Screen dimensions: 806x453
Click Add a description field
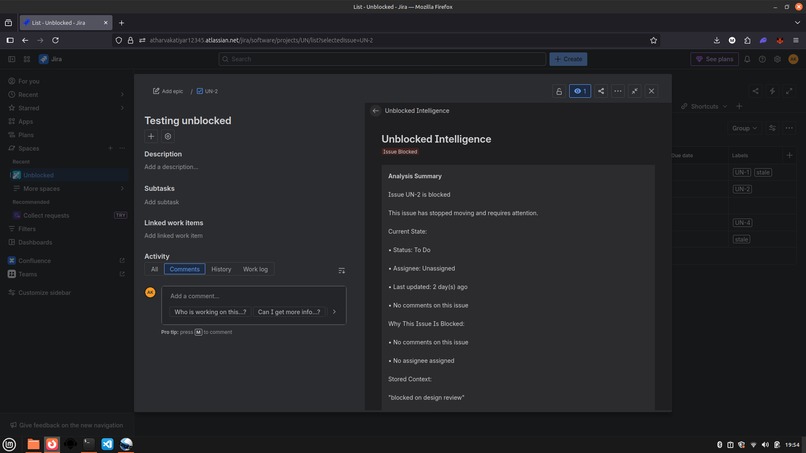pos(171,167)
